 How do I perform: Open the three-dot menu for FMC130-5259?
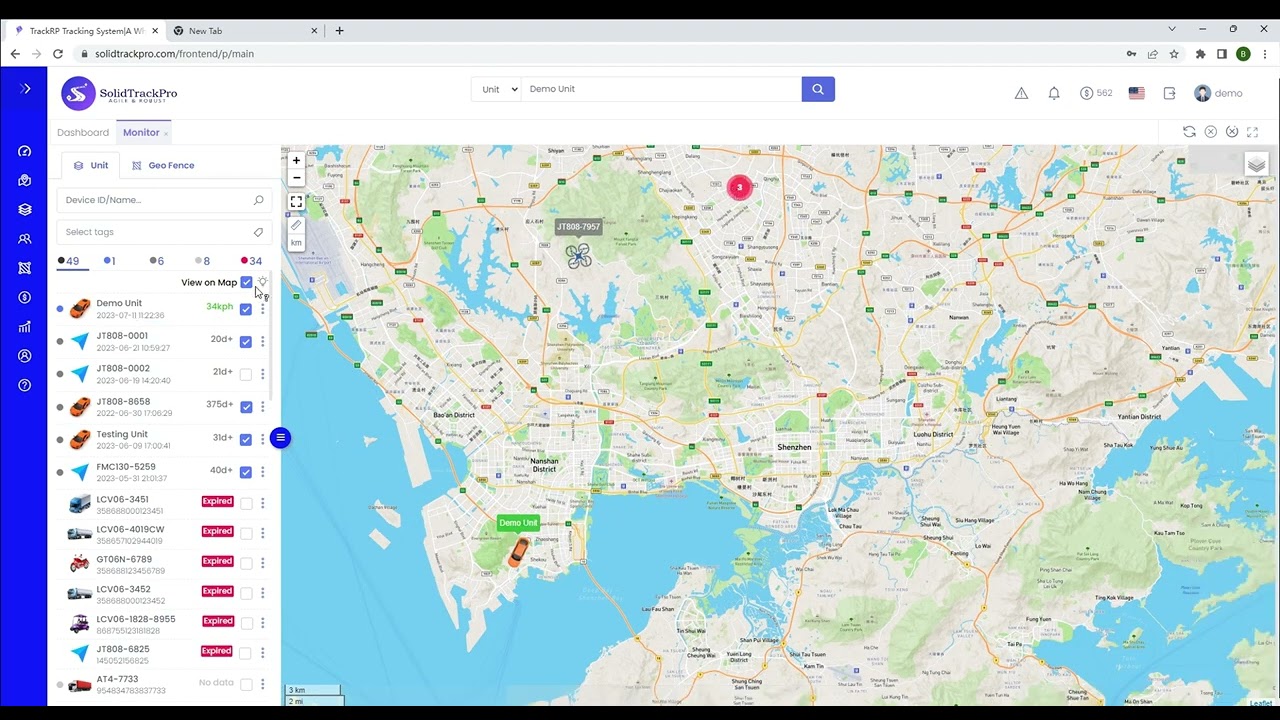263,472
